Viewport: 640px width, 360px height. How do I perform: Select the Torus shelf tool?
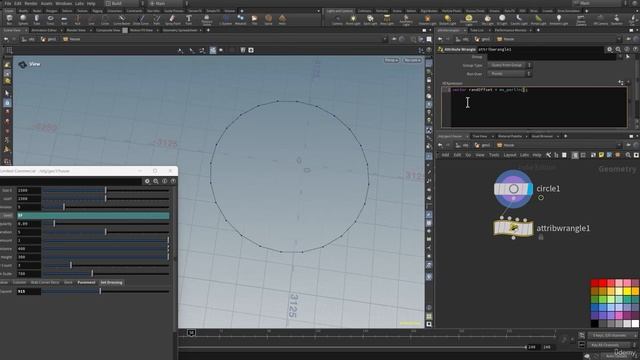50,19
